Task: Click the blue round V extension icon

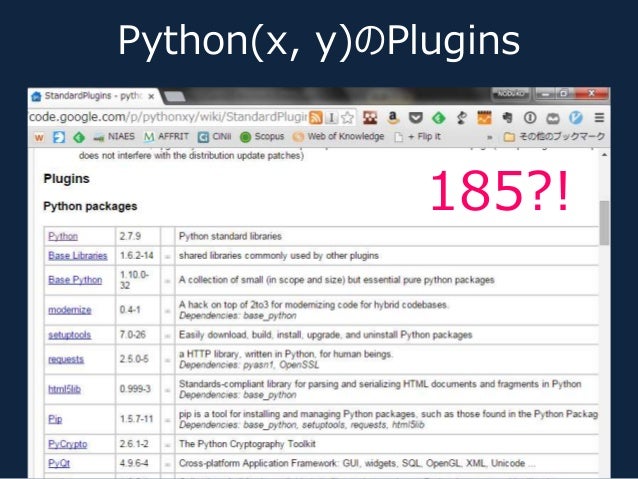Action: [x=575, y=118]
